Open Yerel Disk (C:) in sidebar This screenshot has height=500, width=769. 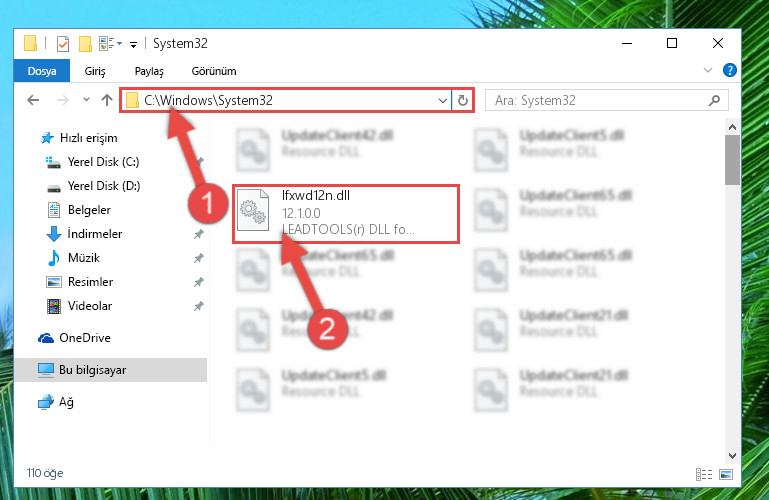tap(103, 162)
